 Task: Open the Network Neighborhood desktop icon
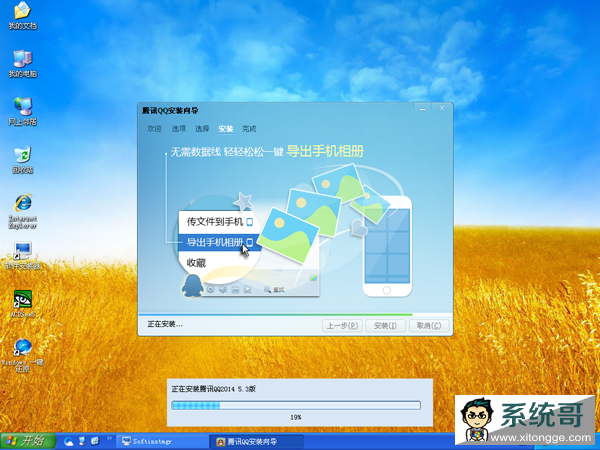[x=23, y=111]
